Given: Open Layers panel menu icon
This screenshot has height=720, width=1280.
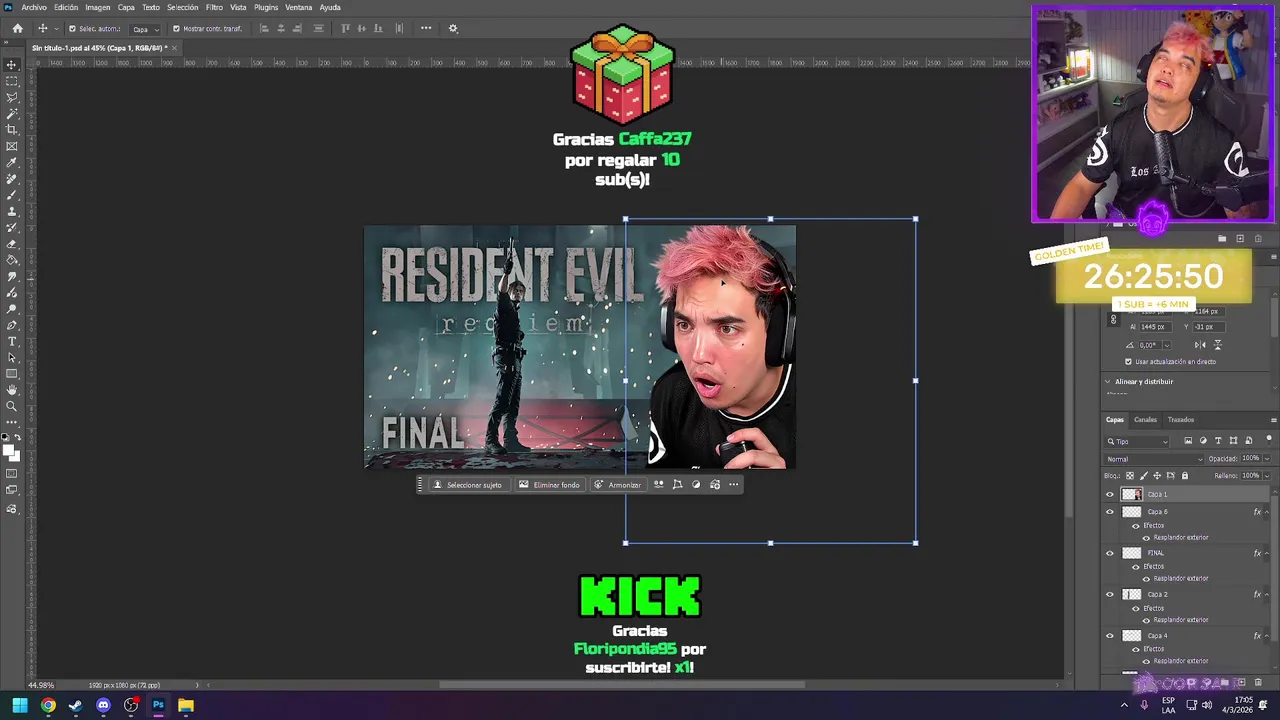Looking at the screenshot, I should [x=1273, y=420].
